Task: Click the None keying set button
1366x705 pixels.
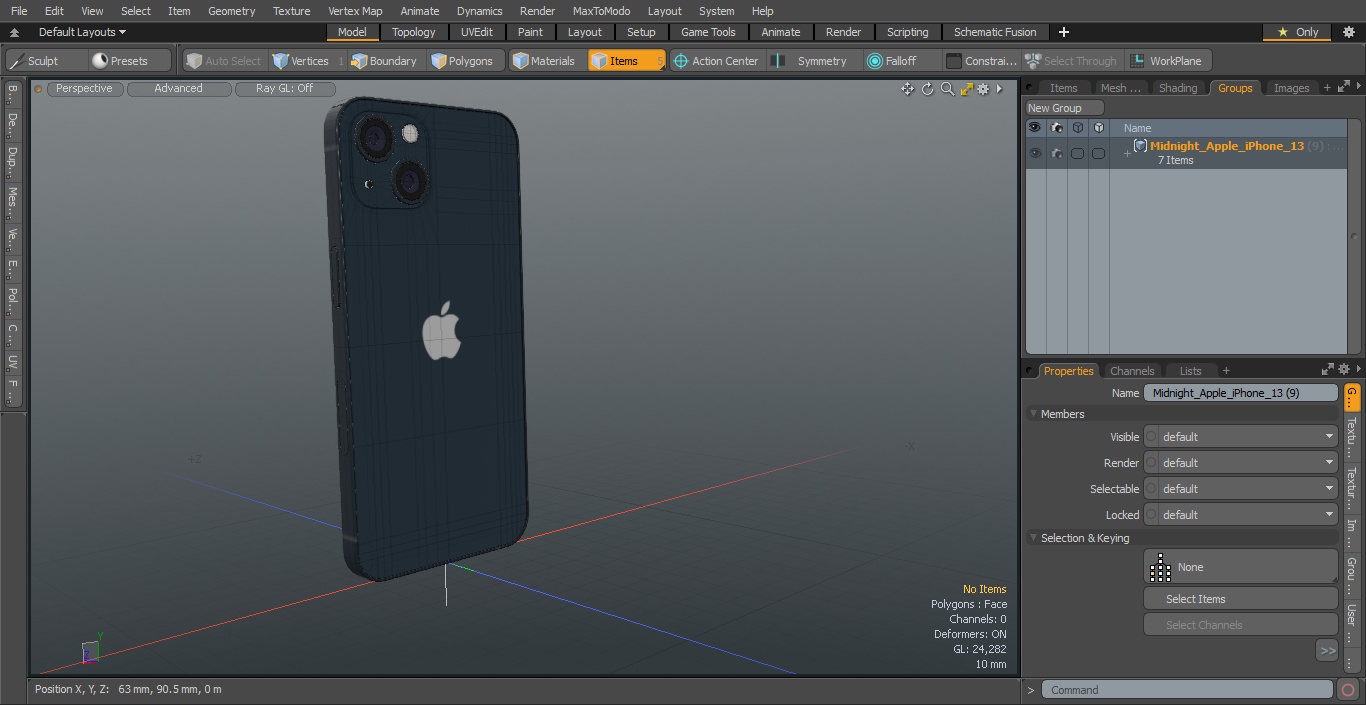Action: tap(1240, 567)
